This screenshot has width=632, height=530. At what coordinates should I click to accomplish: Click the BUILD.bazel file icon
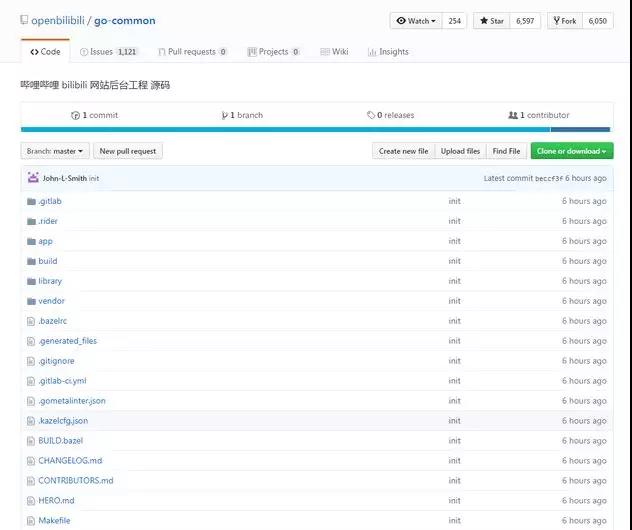31,441
